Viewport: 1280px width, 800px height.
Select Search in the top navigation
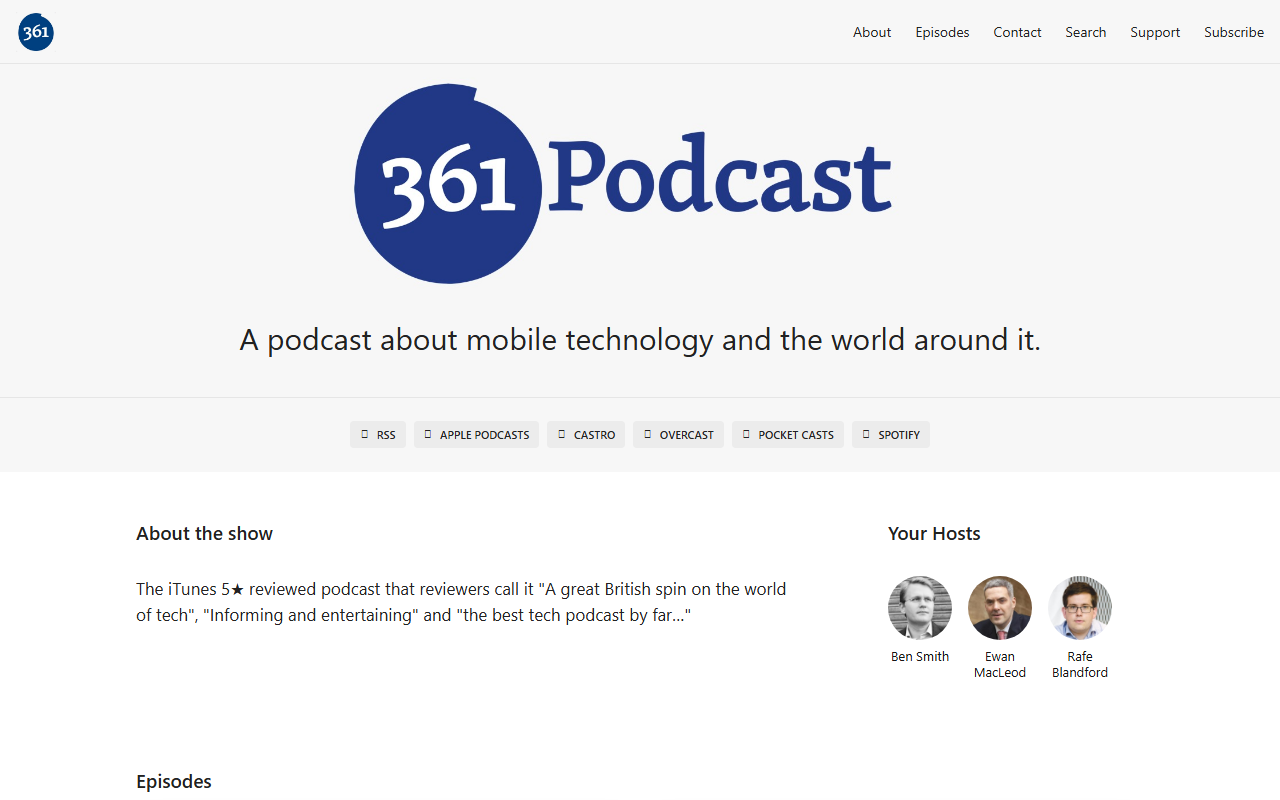tap(1085, 32)
